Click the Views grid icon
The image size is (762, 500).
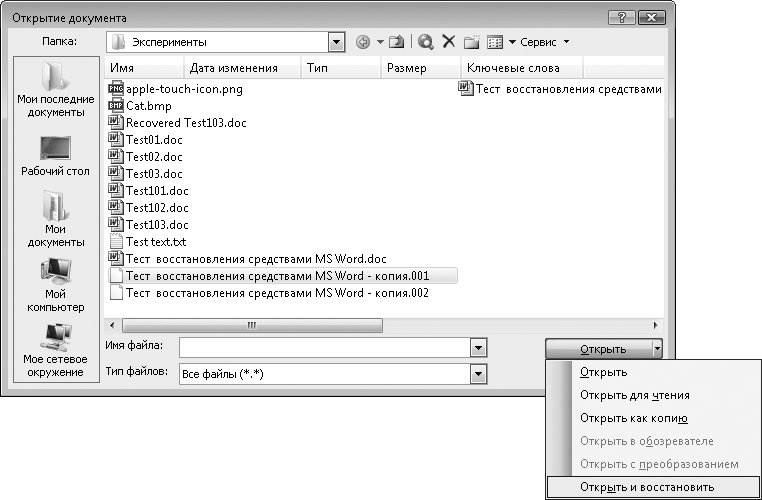click(494, 42)
